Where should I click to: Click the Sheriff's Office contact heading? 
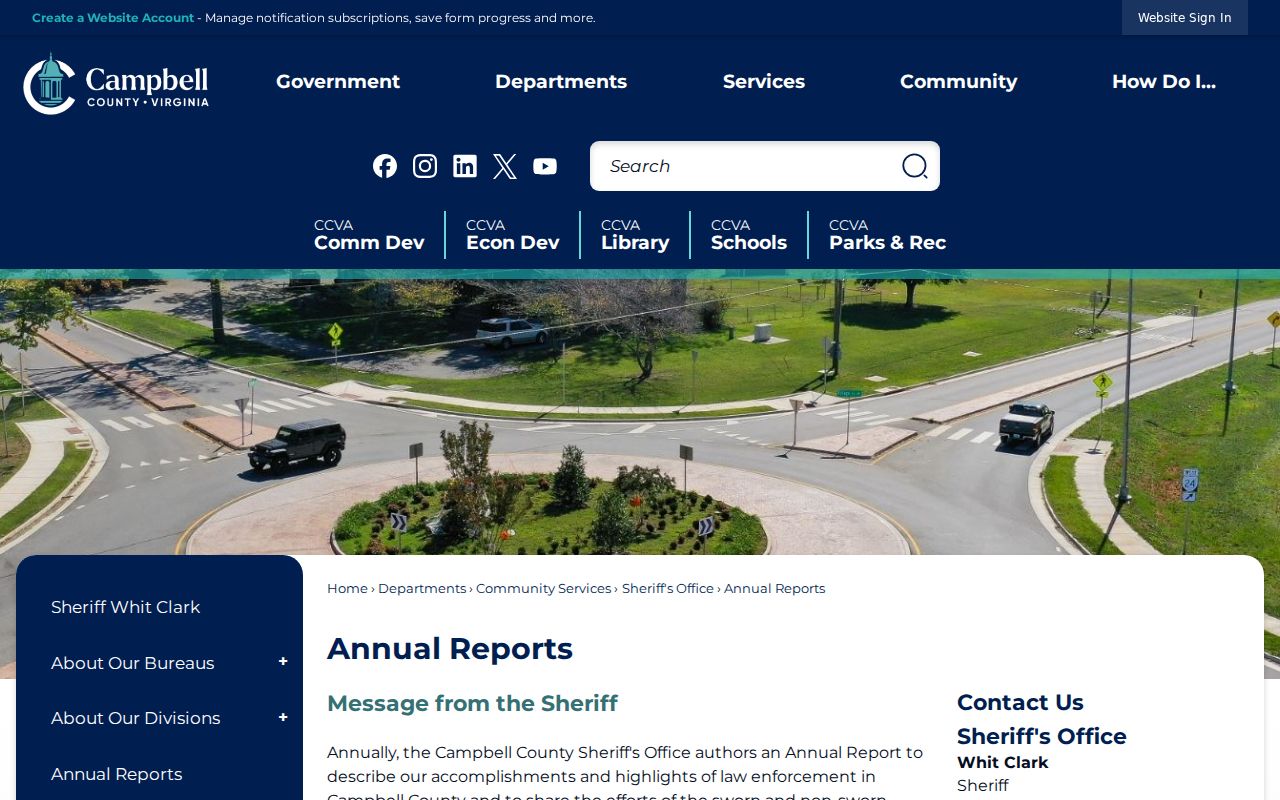1042,736
